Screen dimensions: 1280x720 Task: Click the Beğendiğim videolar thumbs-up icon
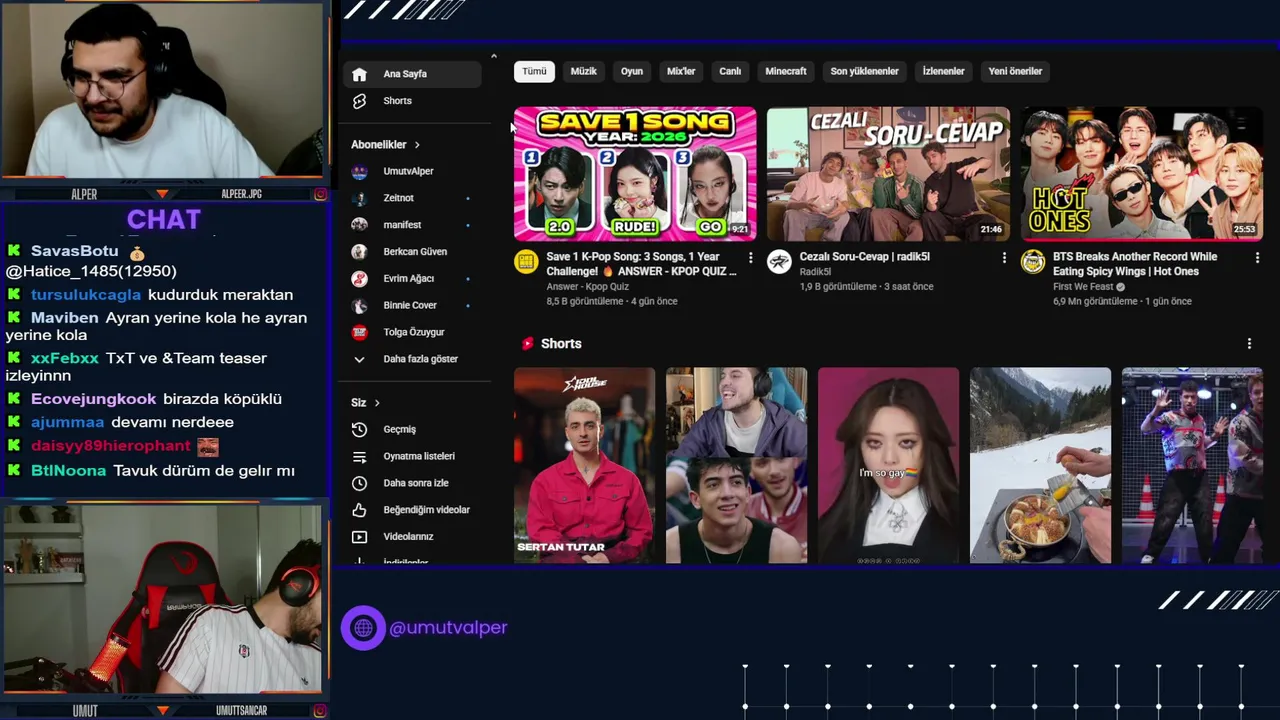360,510
